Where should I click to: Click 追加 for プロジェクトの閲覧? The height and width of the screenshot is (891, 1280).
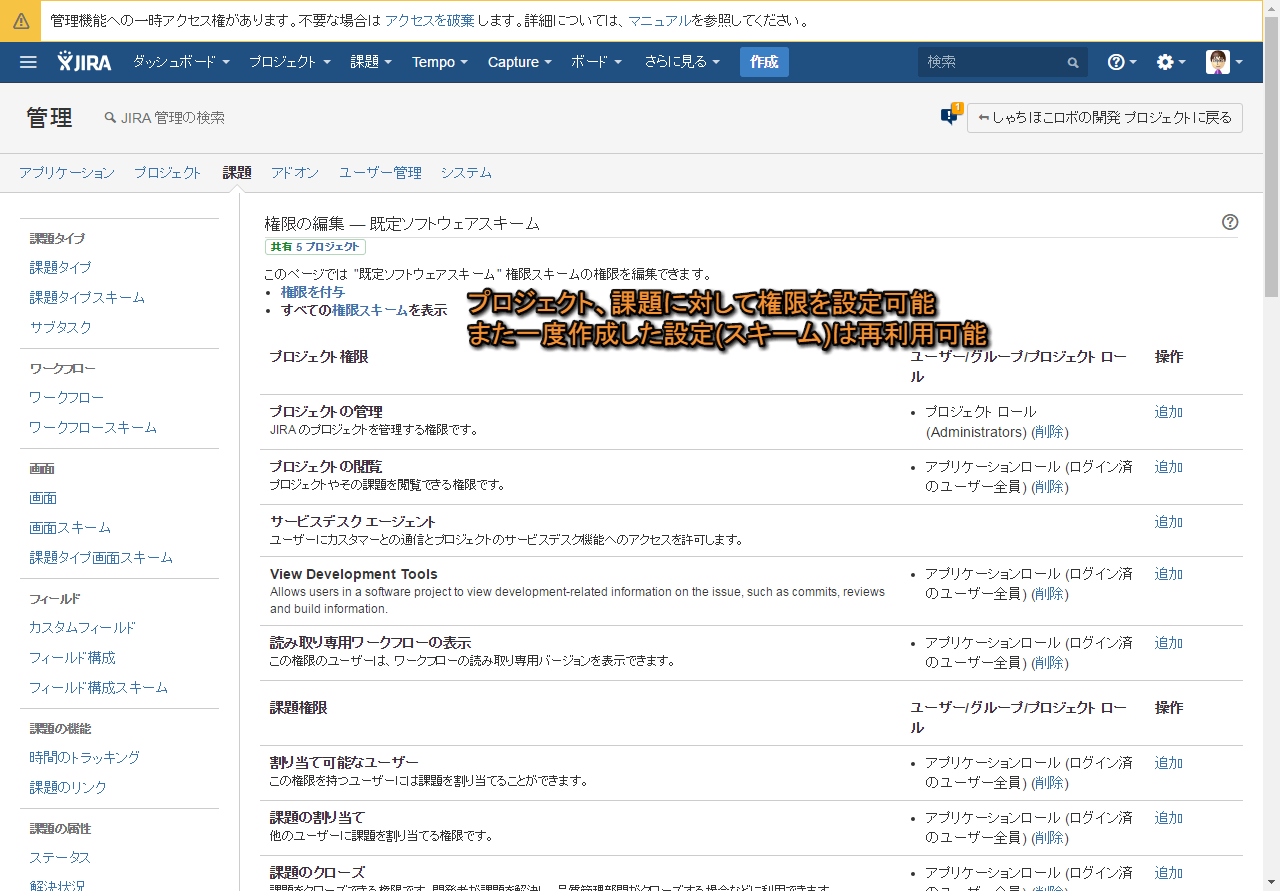pos(1169,466)
